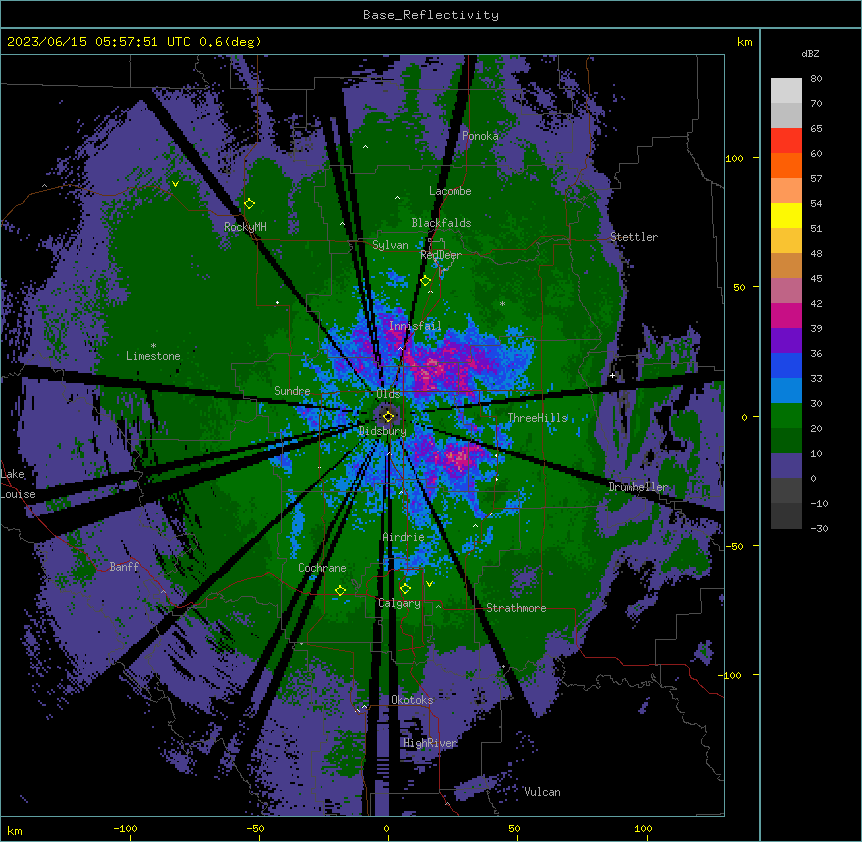The image size is (862, 842).
Task: Click the dBZ legend heading
Action: point(810,54)
